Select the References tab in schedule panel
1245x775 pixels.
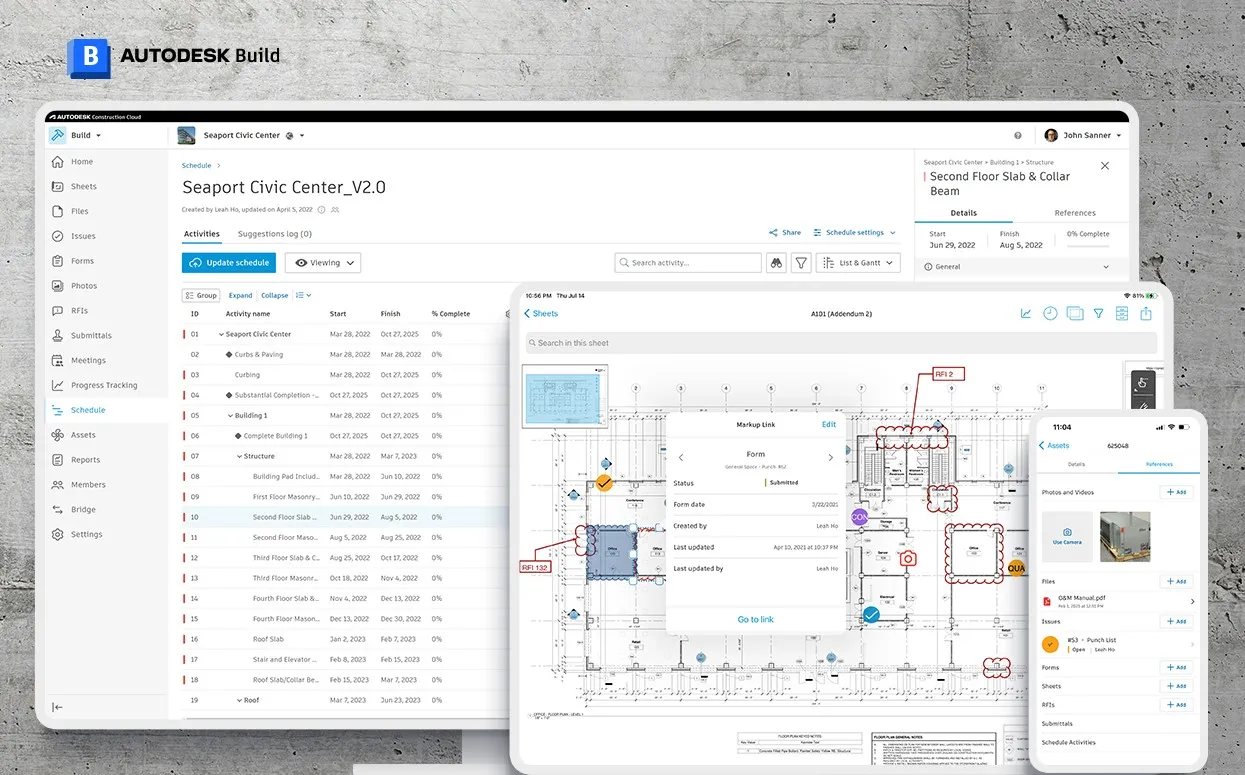coord(1075,213)
